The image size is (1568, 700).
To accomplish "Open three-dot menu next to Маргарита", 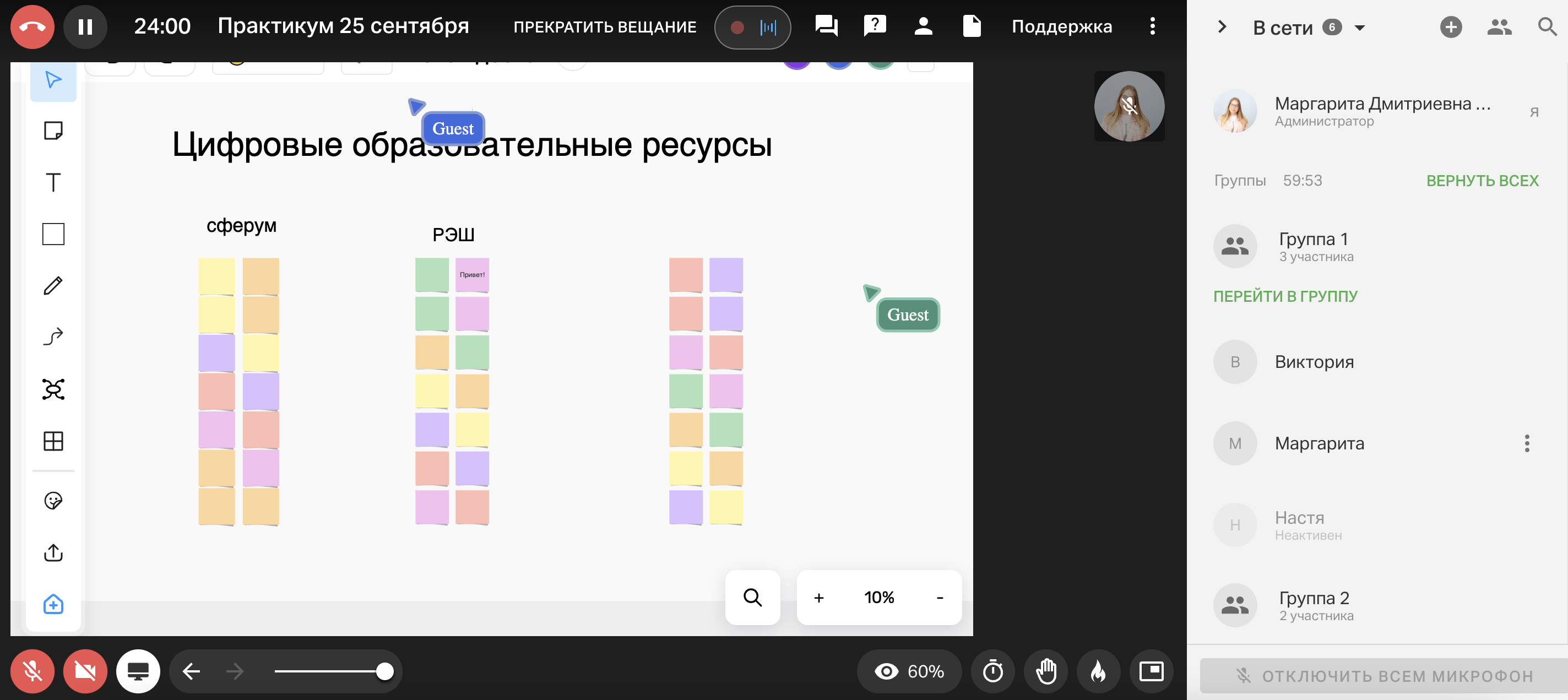I will click(x=1527, y=443).
